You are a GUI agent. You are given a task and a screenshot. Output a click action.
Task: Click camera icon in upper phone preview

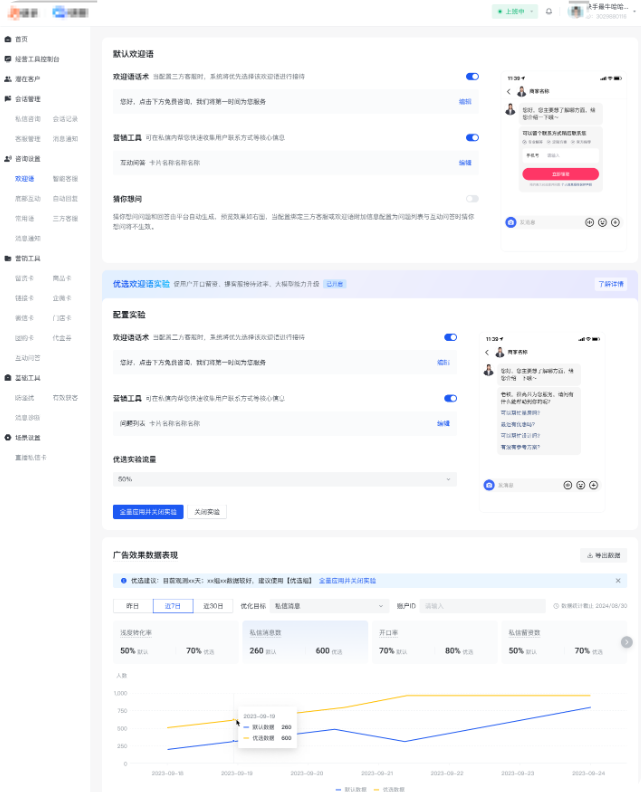tap(511, 222)
